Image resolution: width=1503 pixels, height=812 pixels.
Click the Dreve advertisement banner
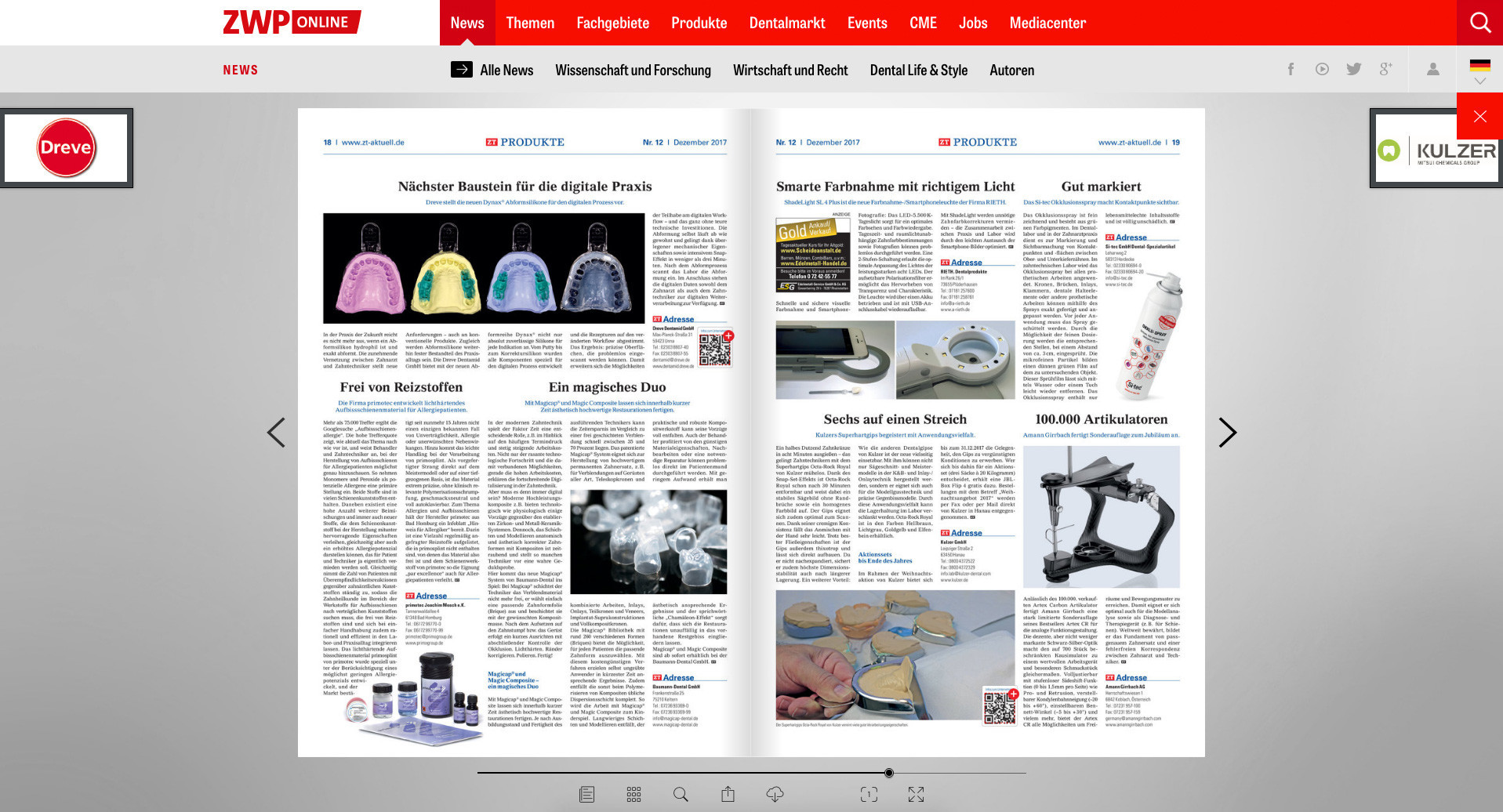[67, 148]
